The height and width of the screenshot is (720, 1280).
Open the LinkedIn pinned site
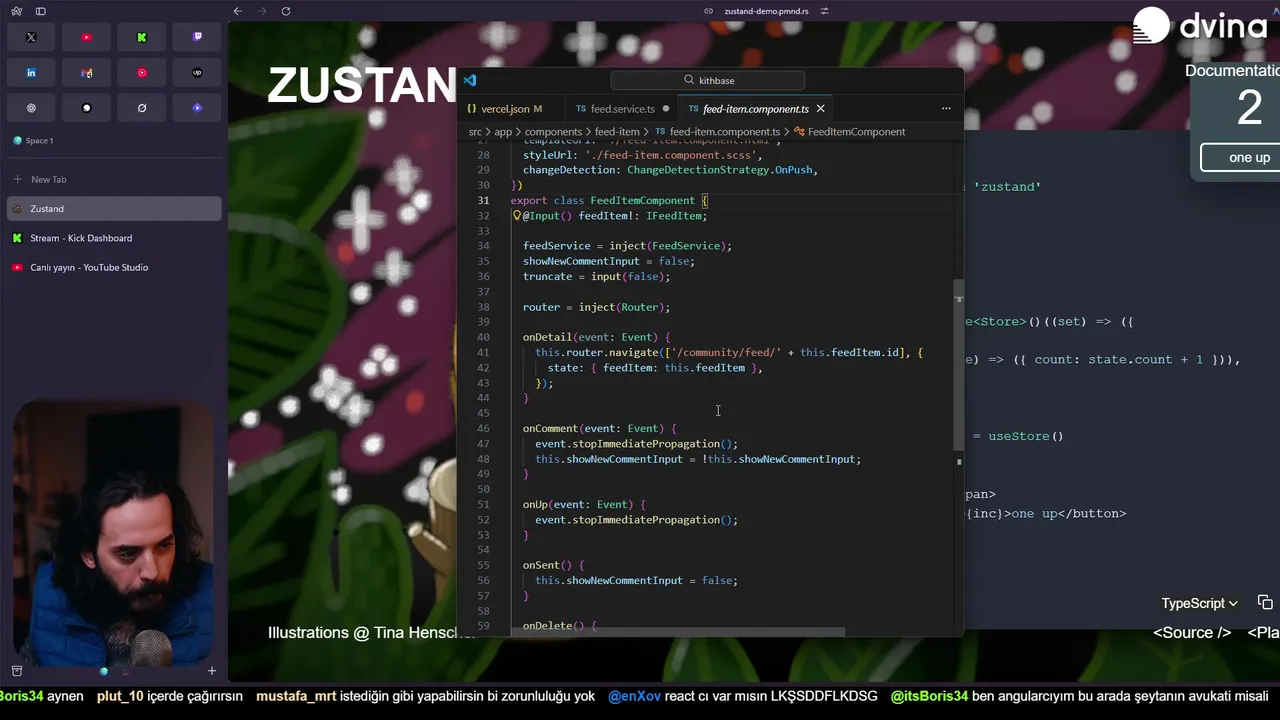coord(31,73)
